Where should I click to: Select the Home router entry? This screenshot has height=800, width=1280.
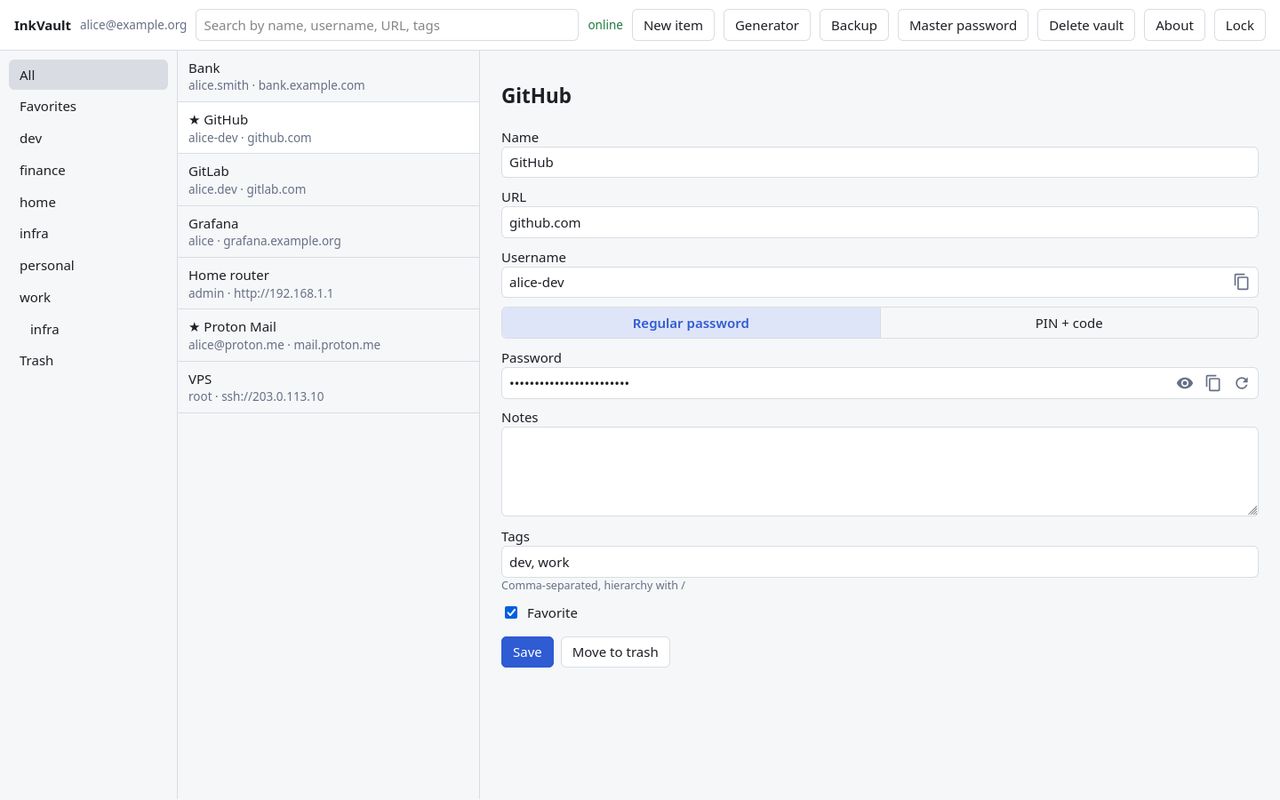(328, 284)
